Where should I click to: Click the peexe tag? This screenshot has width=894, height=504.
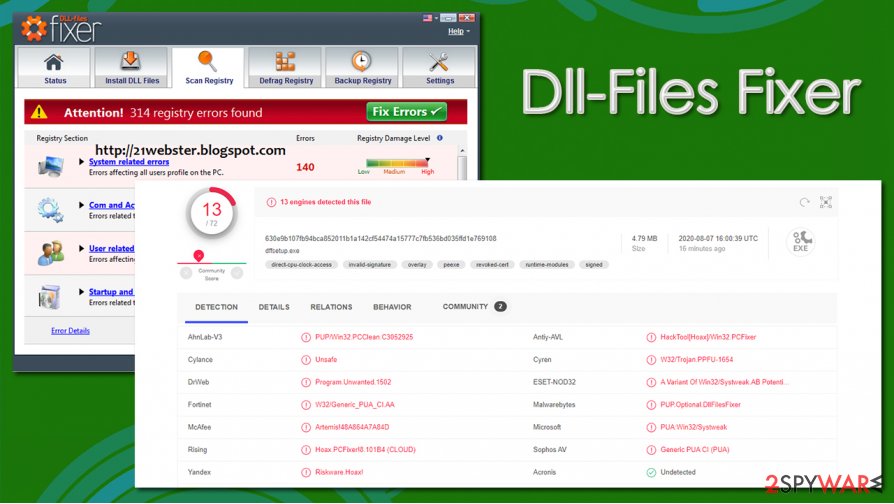(452, 265)
